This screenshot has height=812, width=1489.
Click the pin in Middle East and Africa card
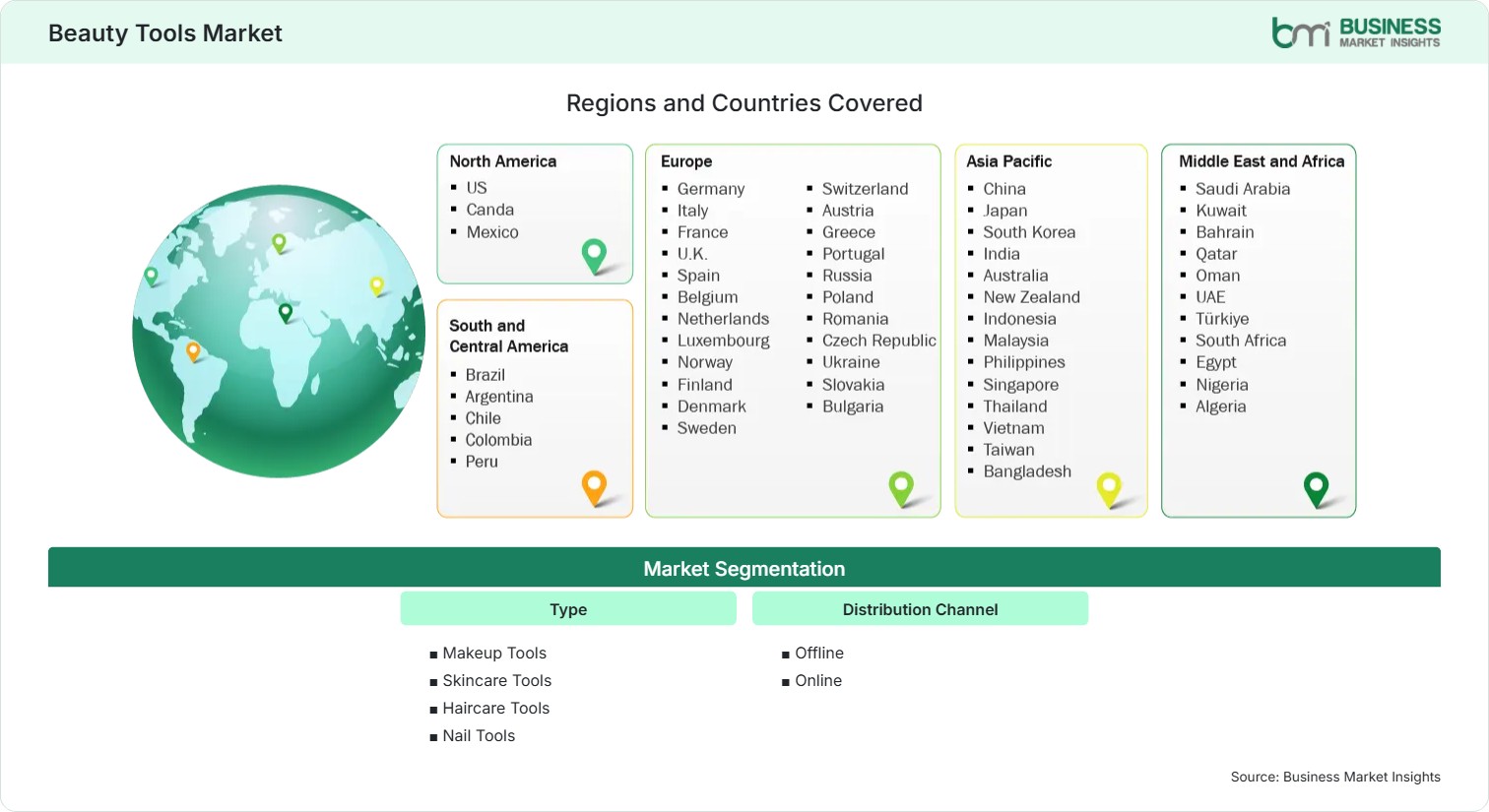pos(1316,489)
